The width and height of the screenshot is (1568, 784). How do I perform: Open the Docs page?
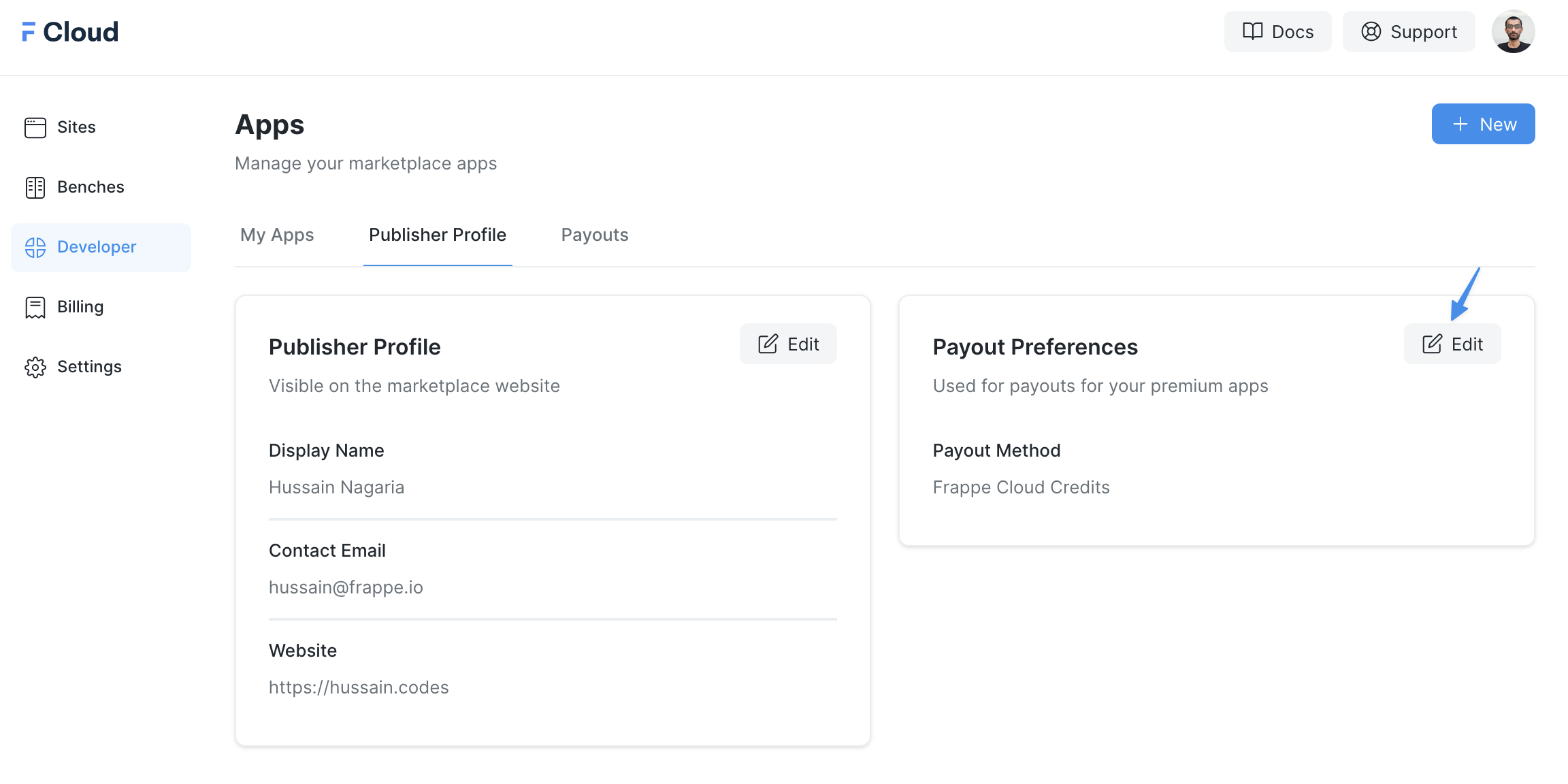point(1277,31)
